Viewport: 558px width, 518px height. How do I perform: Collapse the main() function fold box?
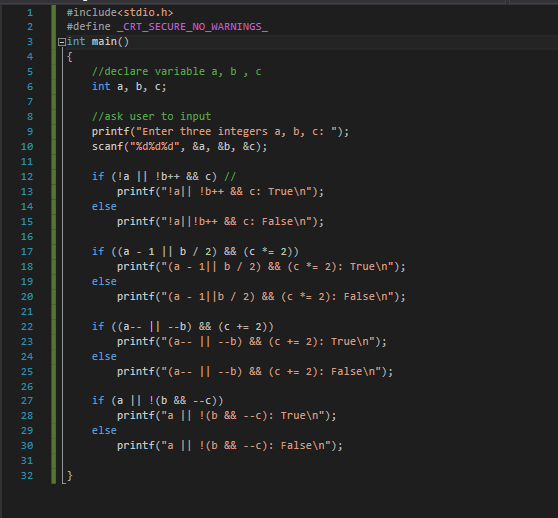[x=62, y=42]
